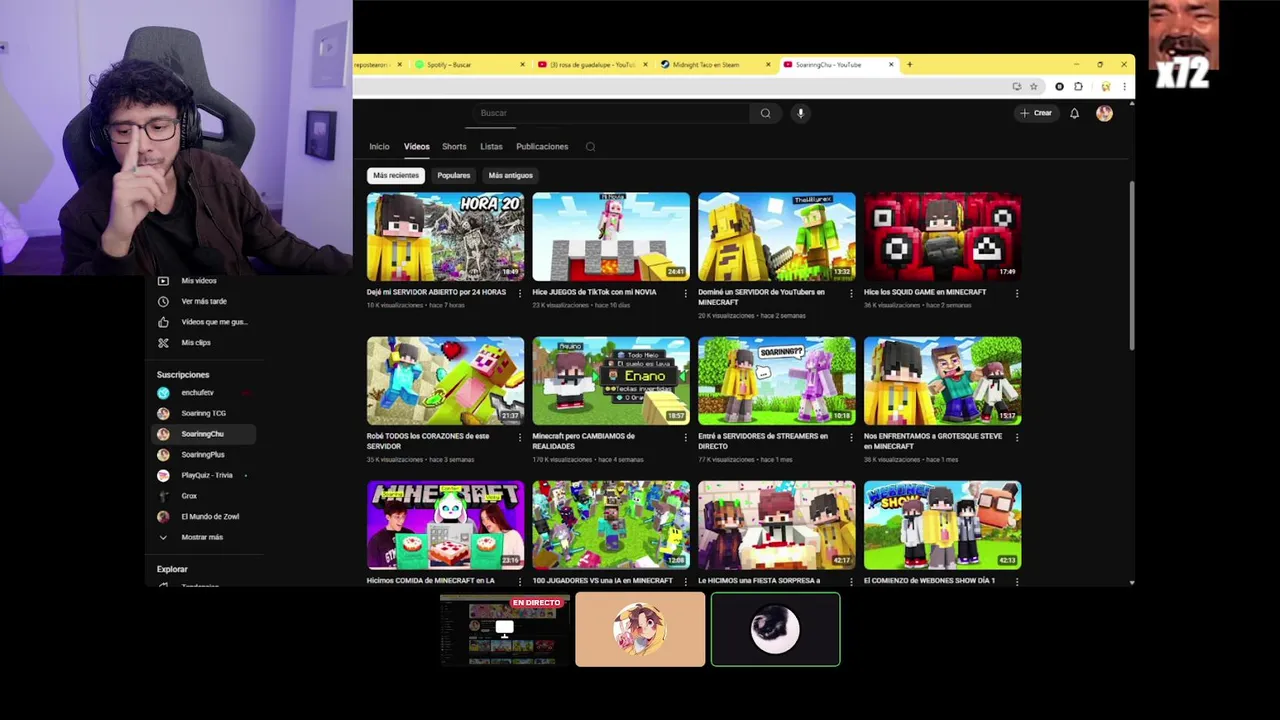This screenshot has width=1280, height=720.
Task: Open thumbnail of WEBONES SHOW DÍA 1 video
Action: click(x=943, y=525)
